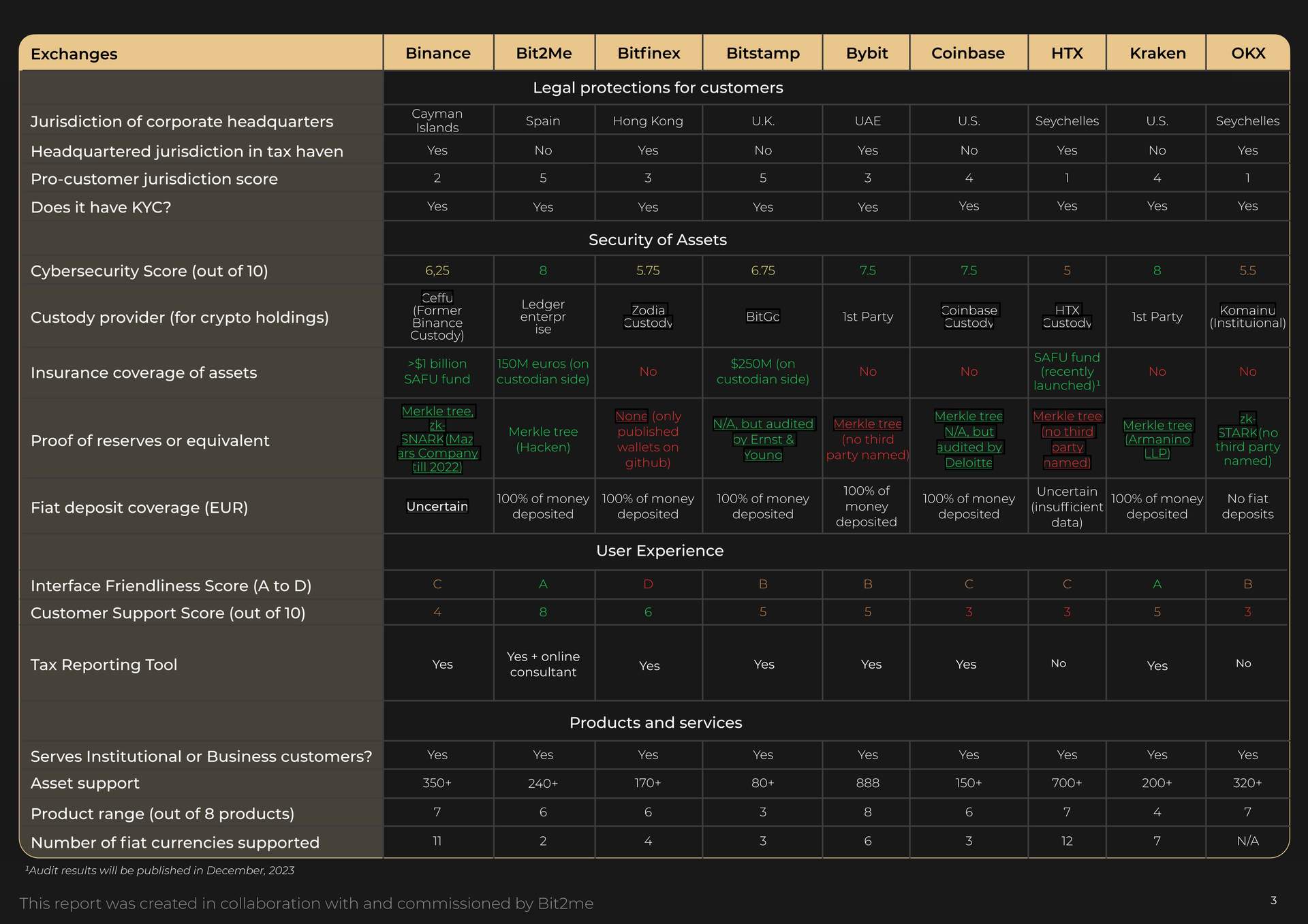Select 'Security of Assets' section title

point(657,240)
